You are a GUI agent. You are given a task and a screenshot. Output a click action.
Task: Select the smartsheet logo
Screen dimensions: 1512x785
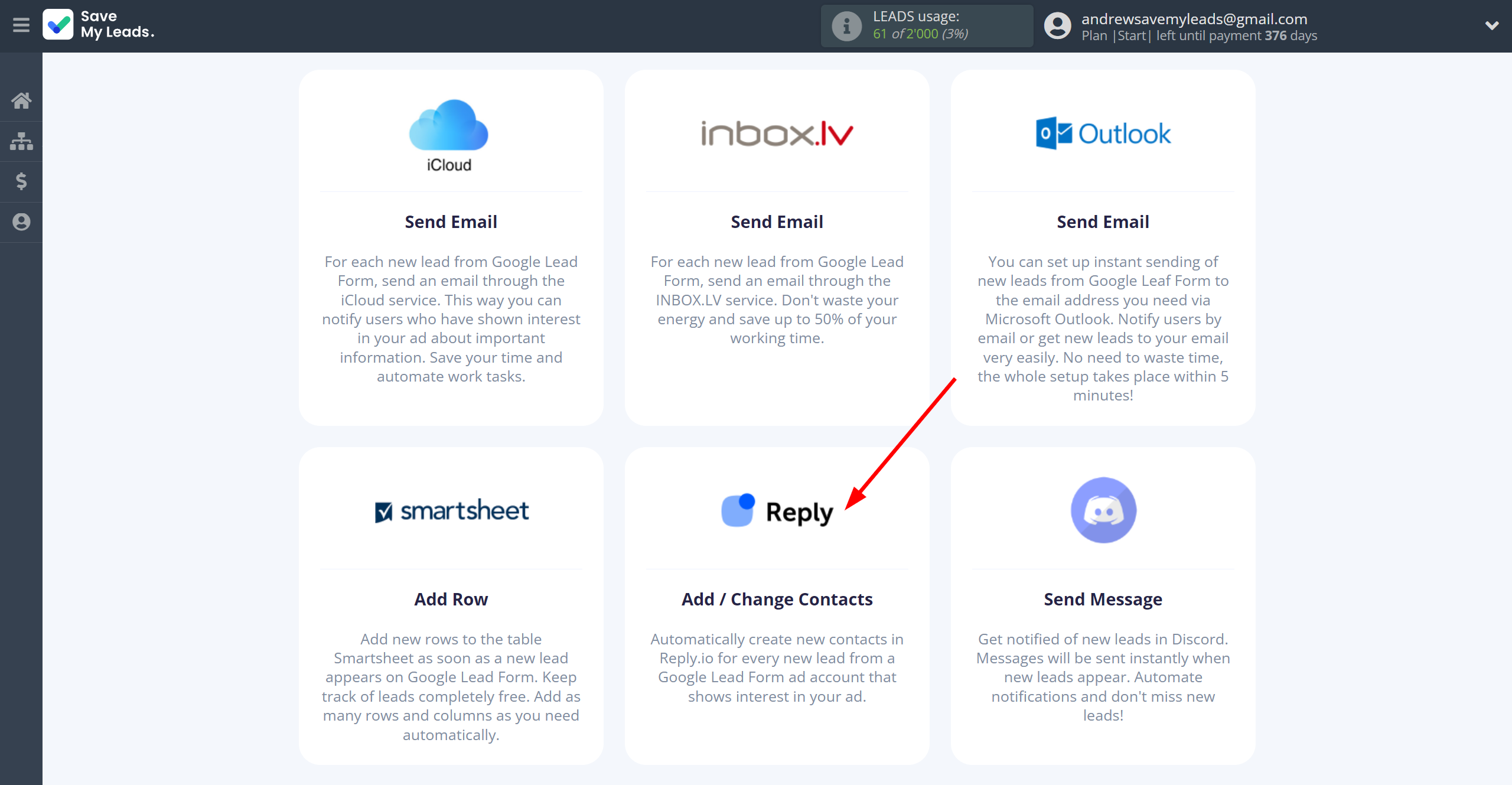pos(452,511)
